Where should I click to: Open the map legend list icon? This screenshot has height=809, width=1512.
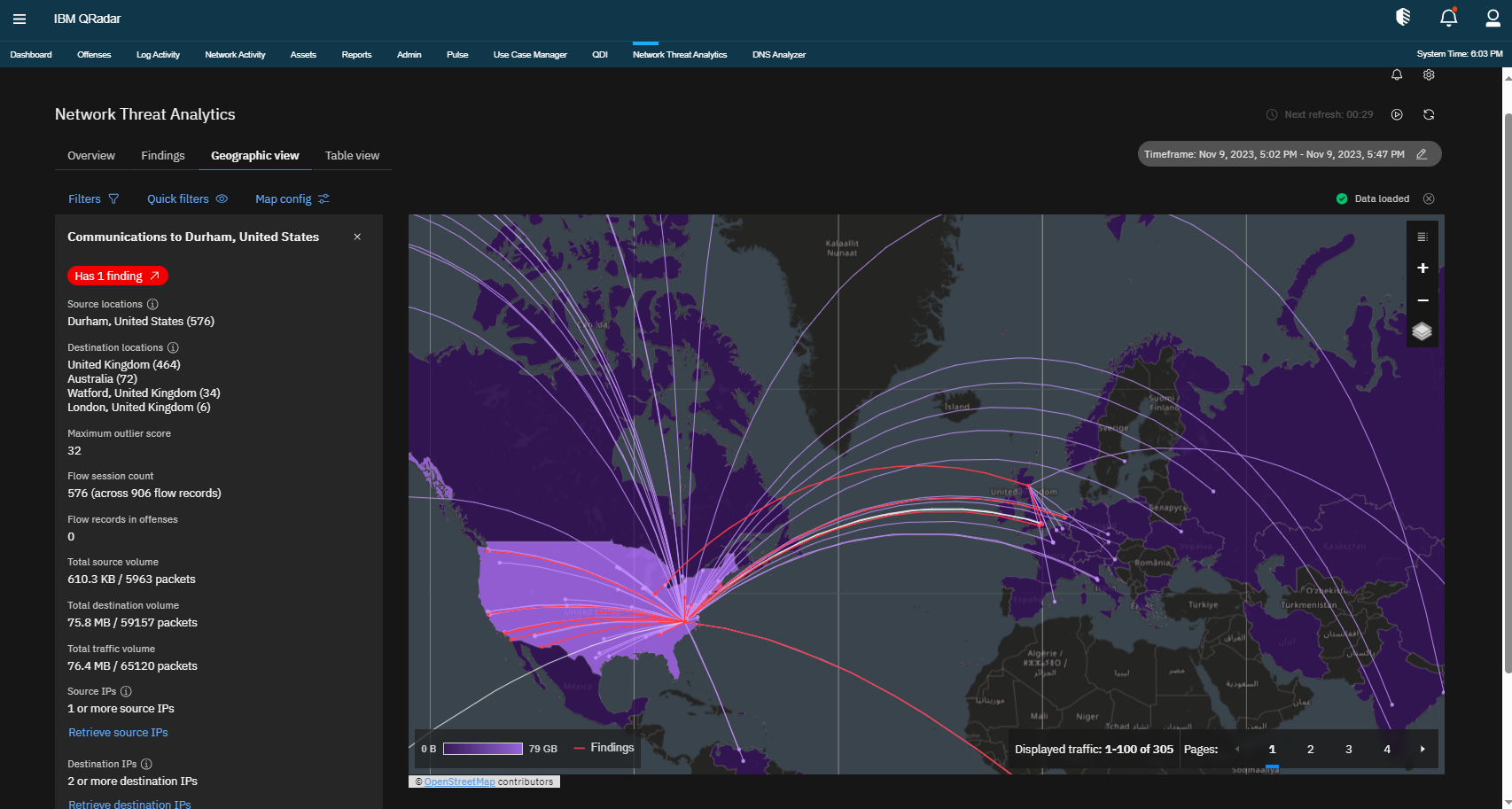tap(1422, 237)
